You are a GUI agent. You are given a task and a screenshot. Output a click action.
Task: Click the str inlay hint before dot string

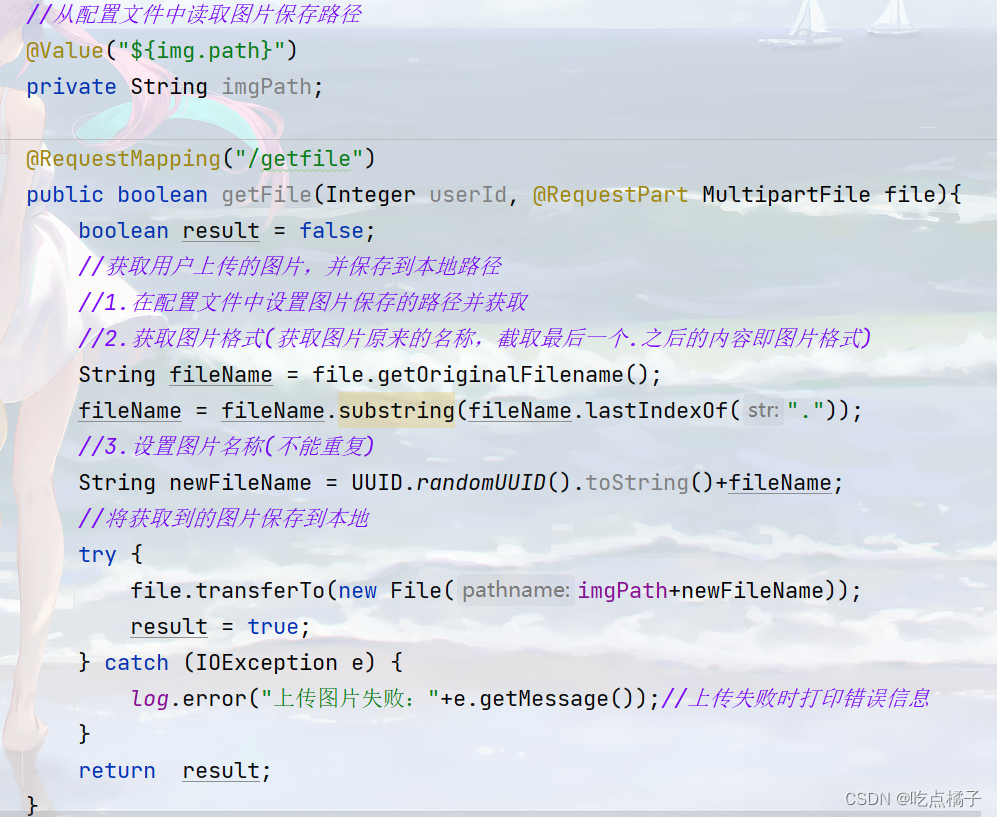click(x=762, y=410)
